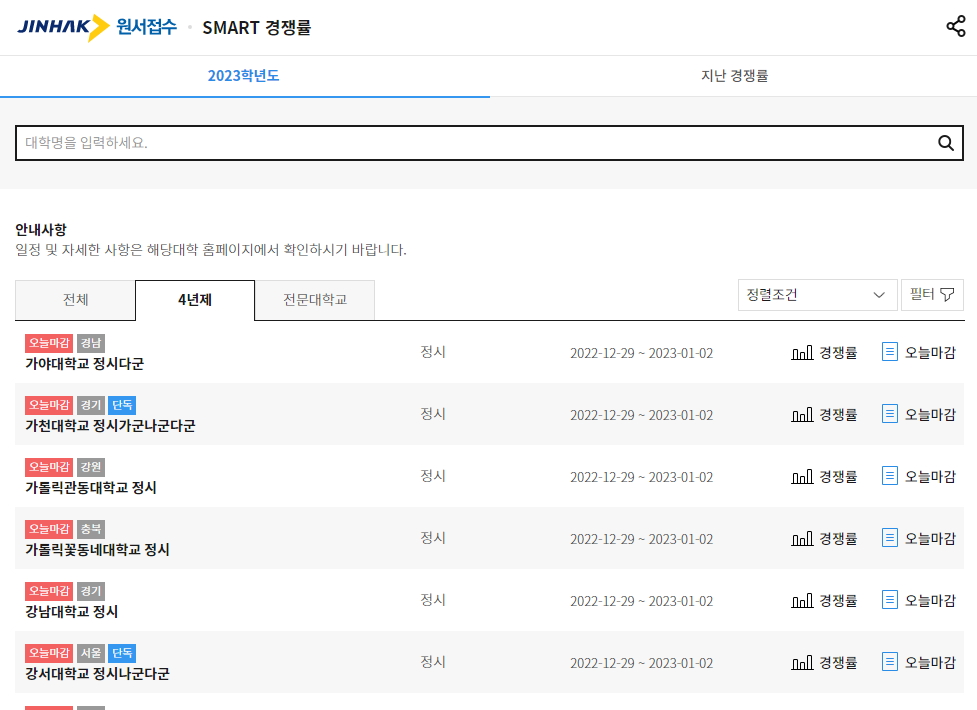Screen dimensions: 977x710
Task: Open 가톨릭꽃동네대학교 정시 entry
Action: (97, 550)
